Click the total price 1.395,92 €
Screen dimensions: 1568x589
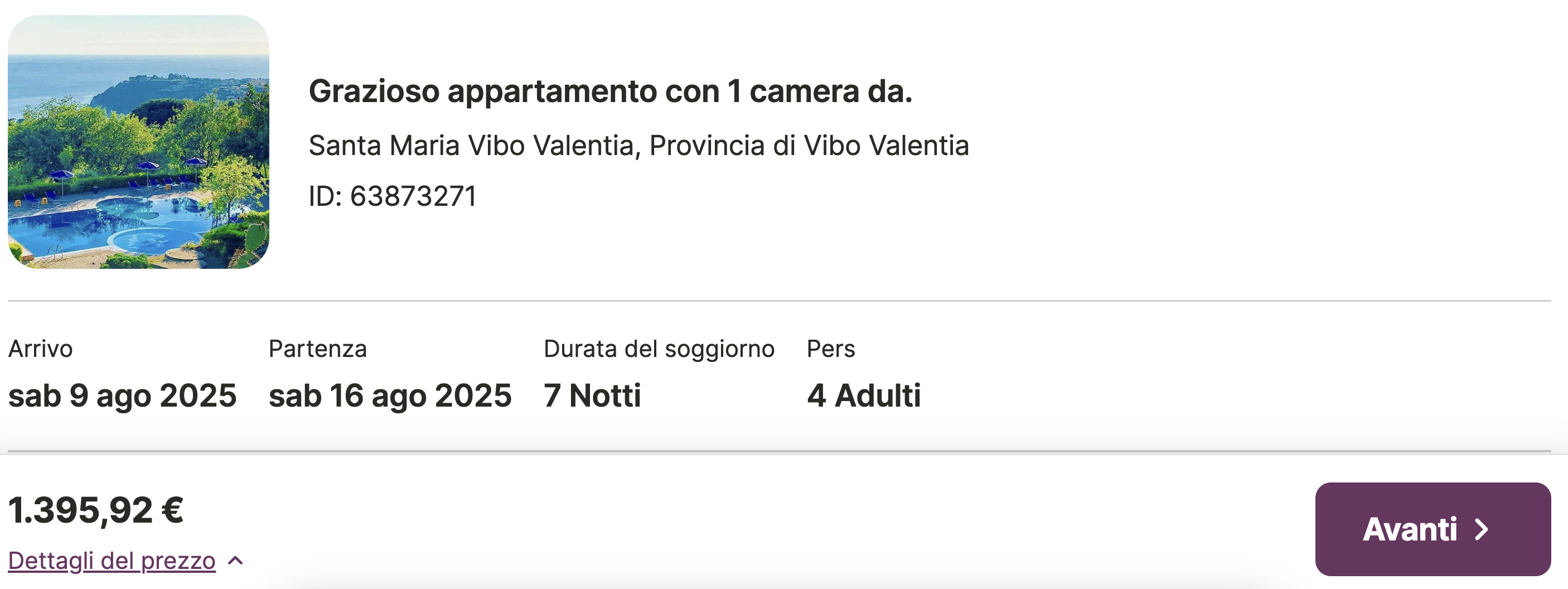click(x=96, y=510)
